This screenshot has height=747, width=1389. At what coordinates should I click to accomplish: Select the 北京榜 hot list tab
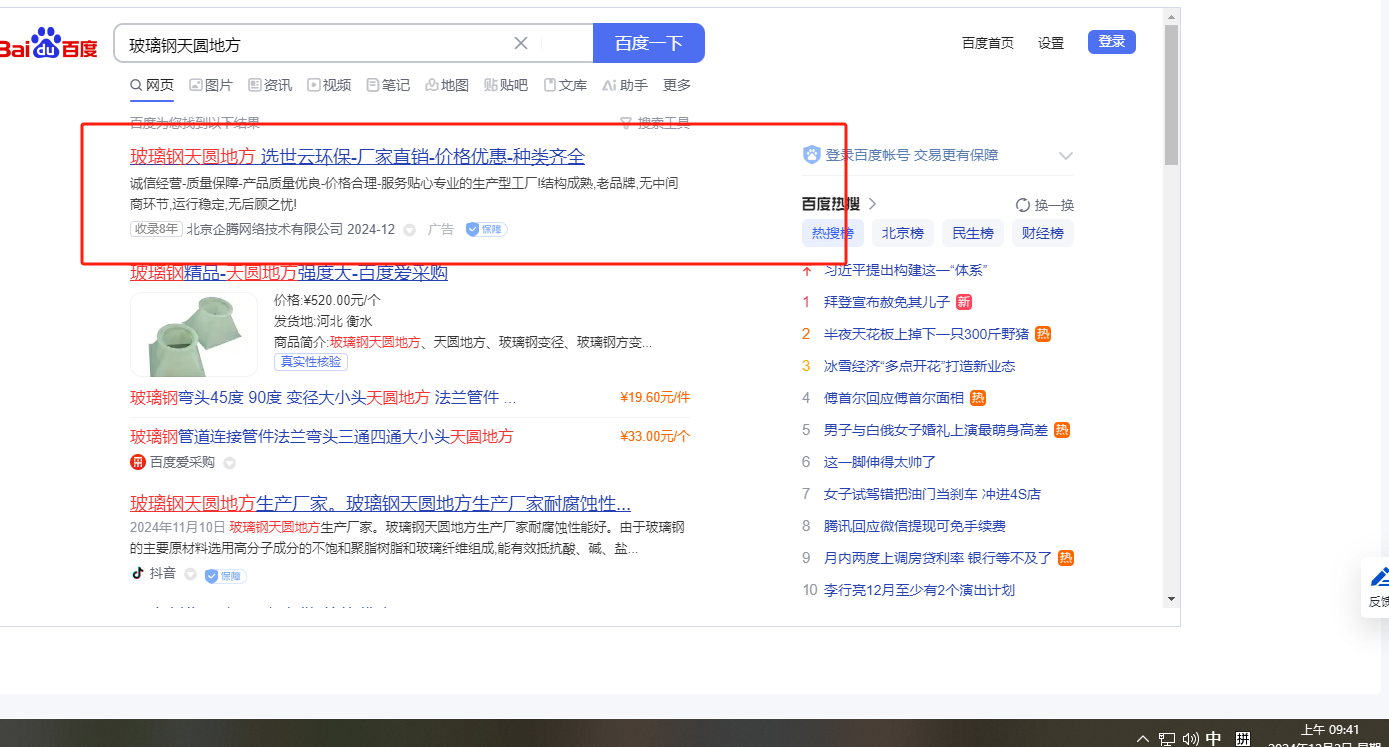tap(902, 234)
